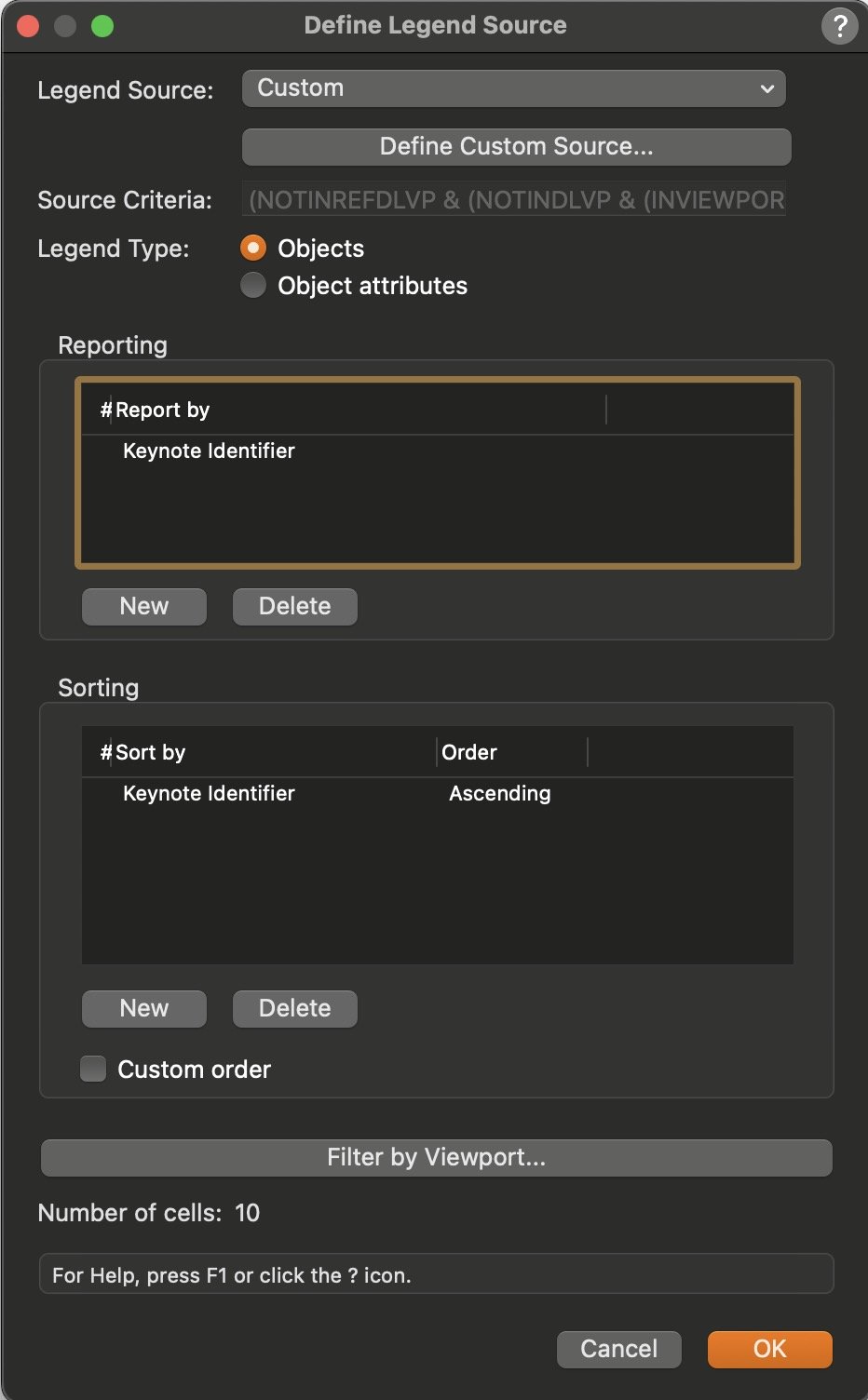Select the Objects legend type
868x1400 pixels.
(x=253, y=248)
